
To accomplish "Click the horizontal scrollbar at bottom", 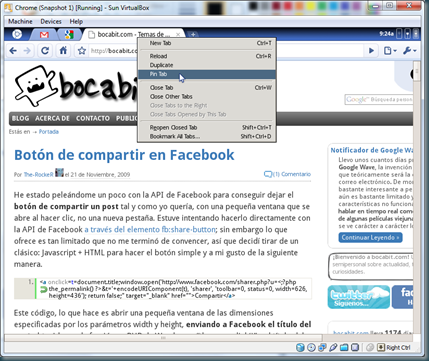I will pos(163,338).
